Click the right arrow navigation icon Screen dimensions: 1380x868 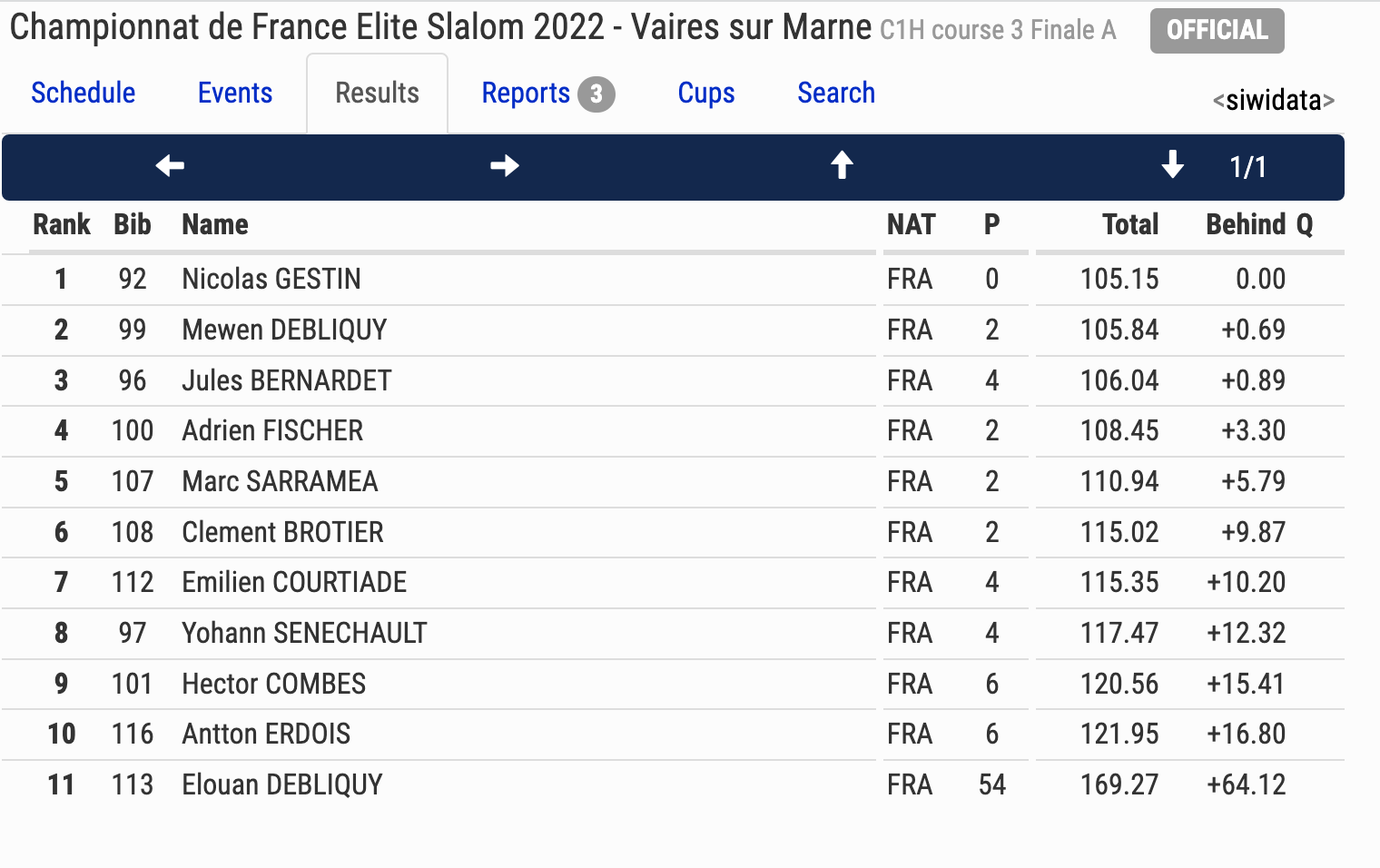(x=505, y=166)
